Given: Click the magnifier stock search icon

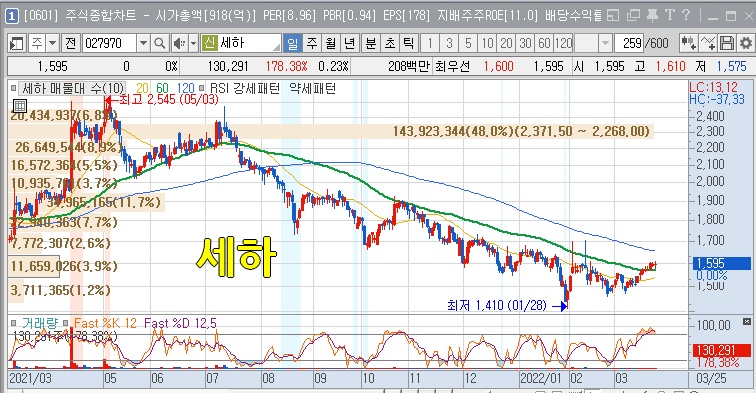Looking at the screenshot, I should point(160,43).
